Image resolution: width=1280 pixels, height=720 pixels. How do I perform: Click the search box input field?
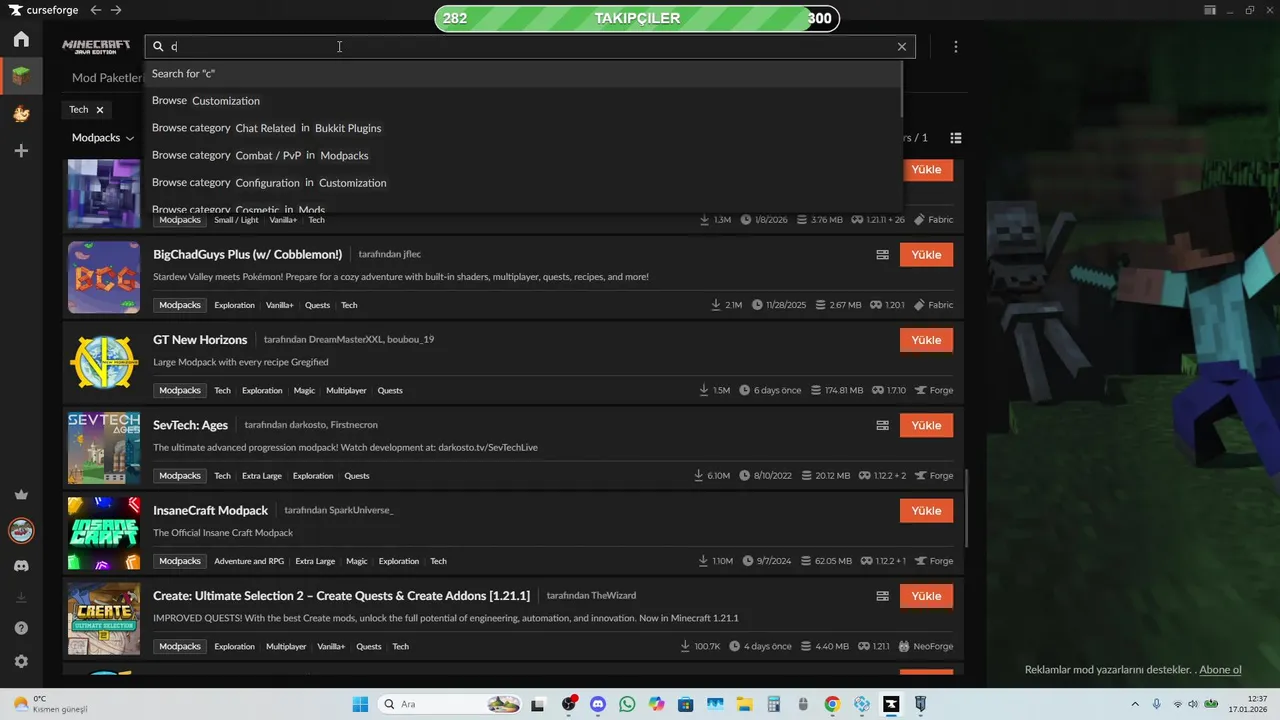[530, 47]
